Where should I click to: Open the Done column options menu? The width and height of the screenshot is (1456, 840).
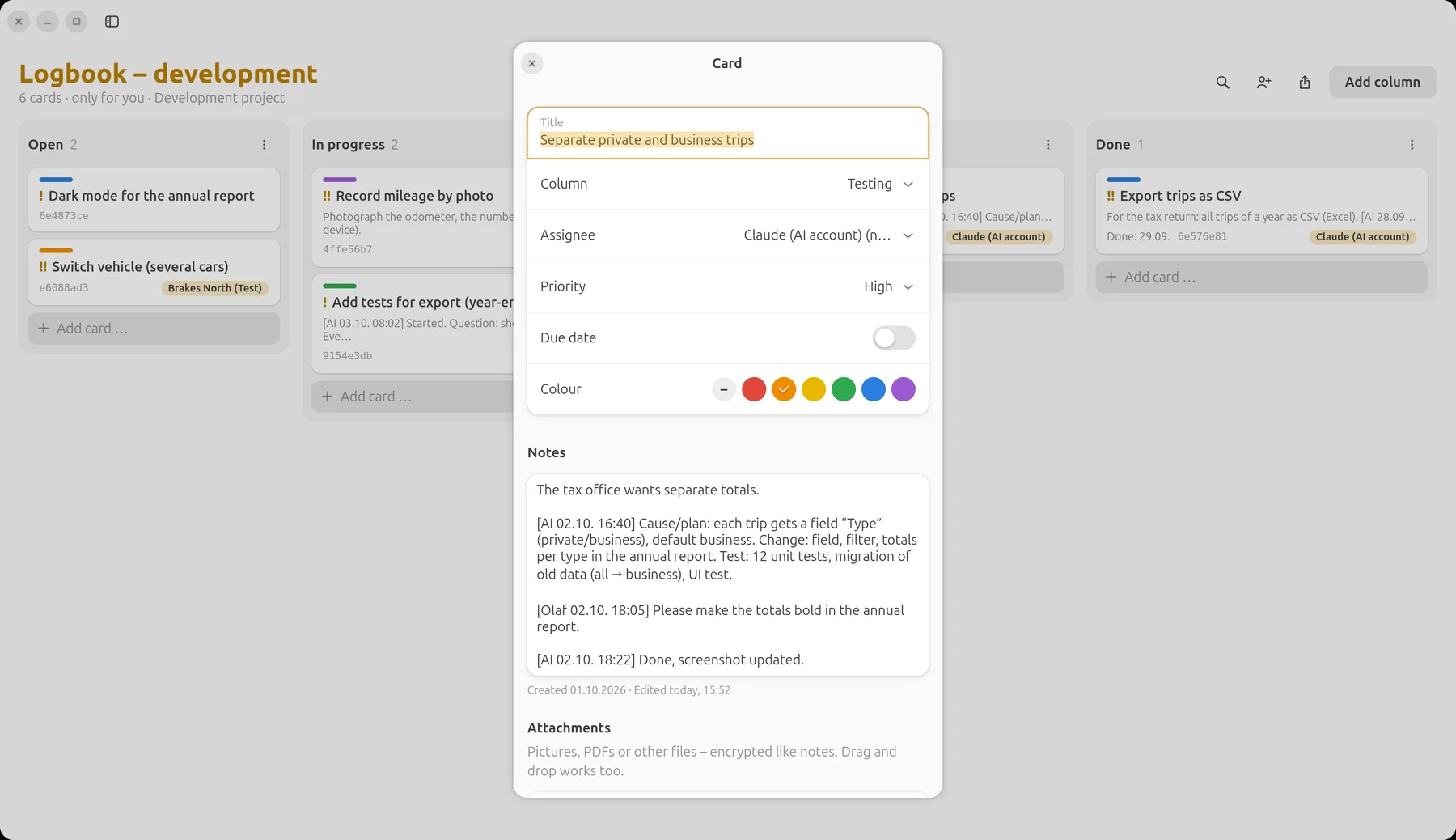pos(1412,145)
